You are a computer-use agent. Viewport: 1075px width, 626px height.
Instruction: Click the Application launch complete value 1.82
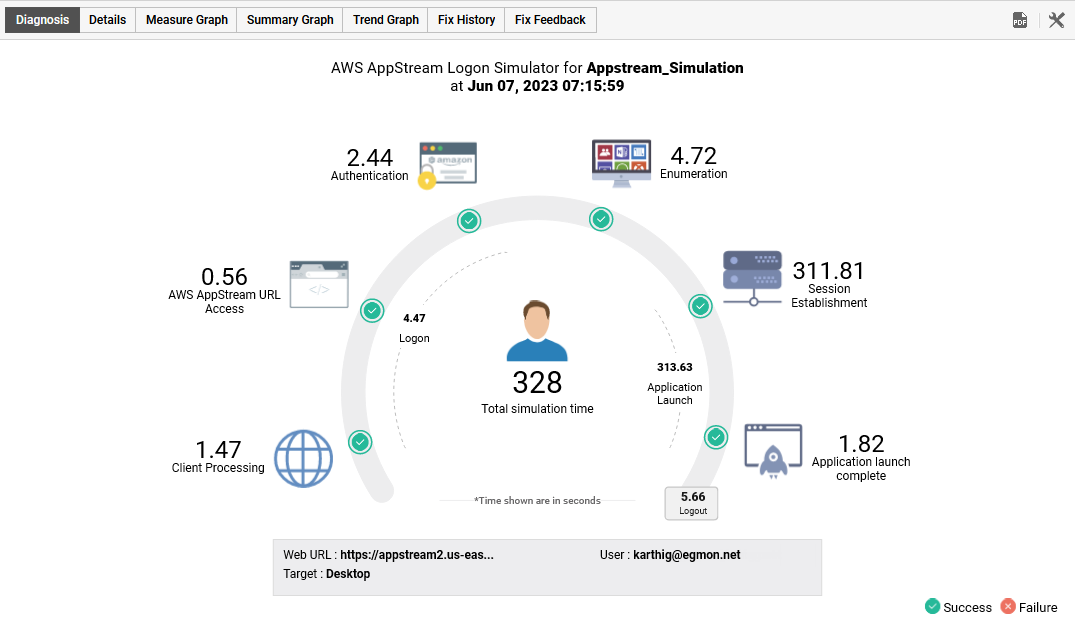pos(861,444)
